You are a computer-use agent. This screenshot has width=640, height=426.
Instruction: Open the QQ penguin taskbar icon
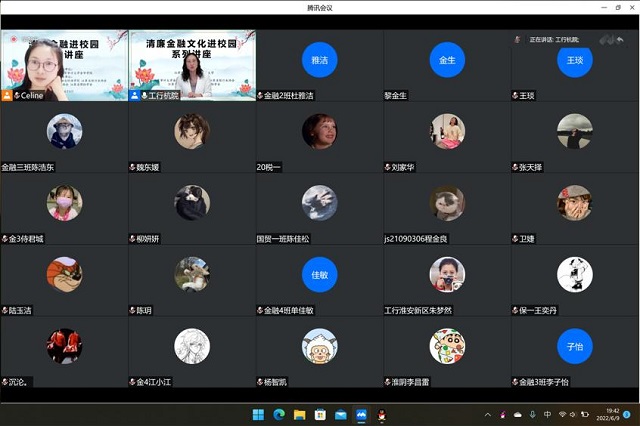(x=381, y=414)
